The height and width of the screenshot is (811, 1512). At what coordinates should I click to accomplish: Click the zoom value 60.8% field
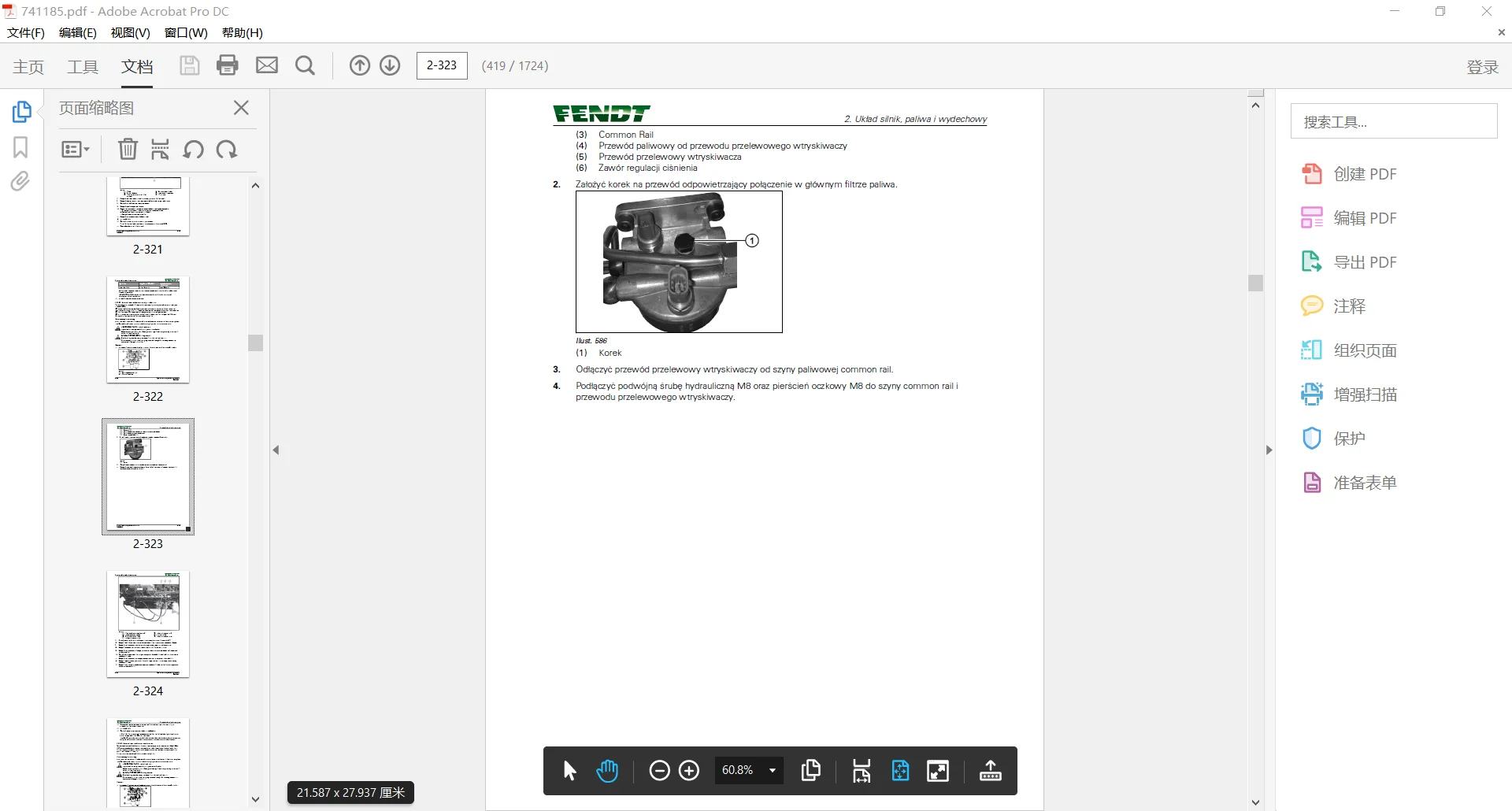738,770
